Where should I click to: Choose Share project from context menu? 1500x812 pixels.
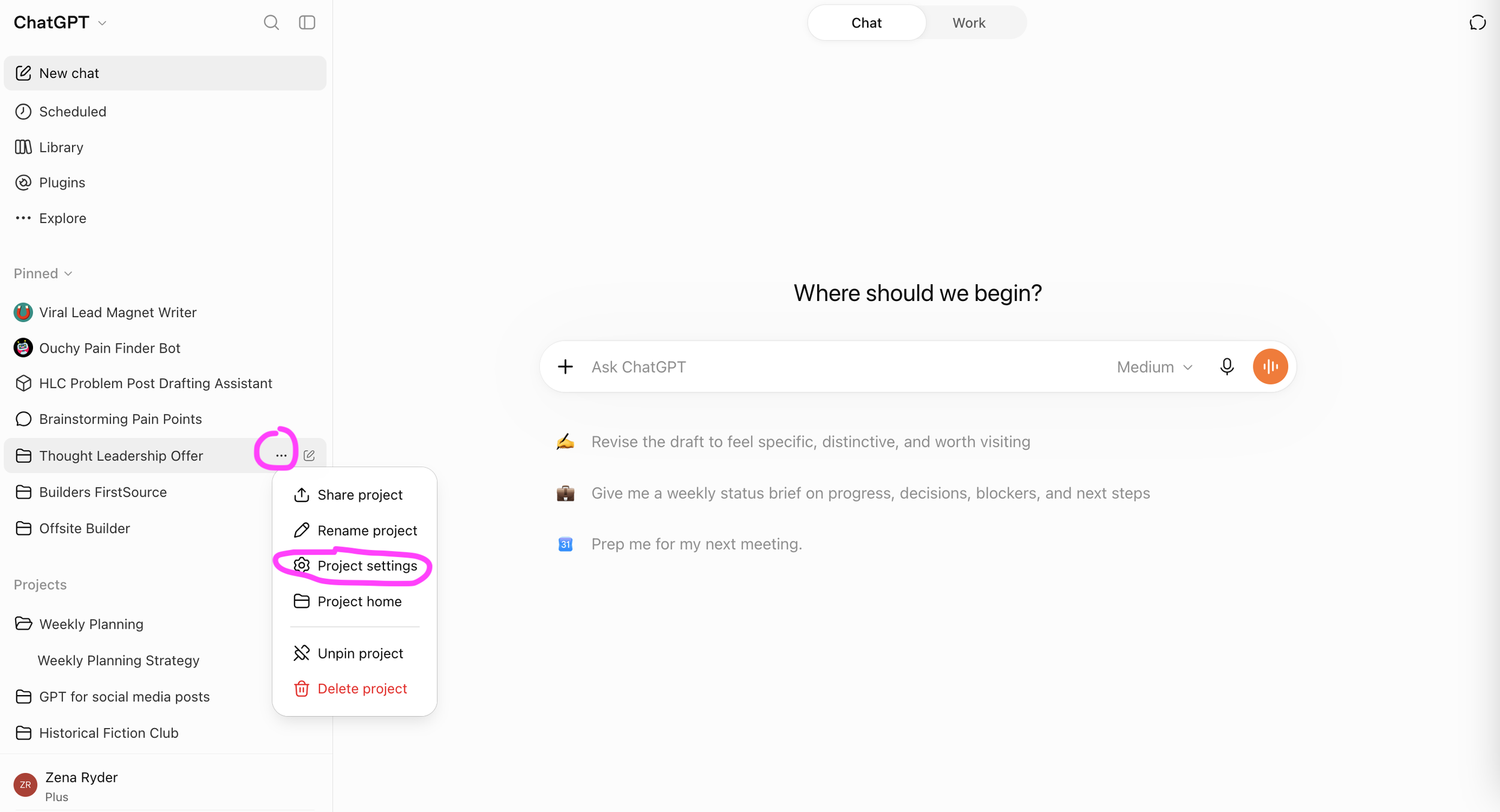(x=355, y=495)
